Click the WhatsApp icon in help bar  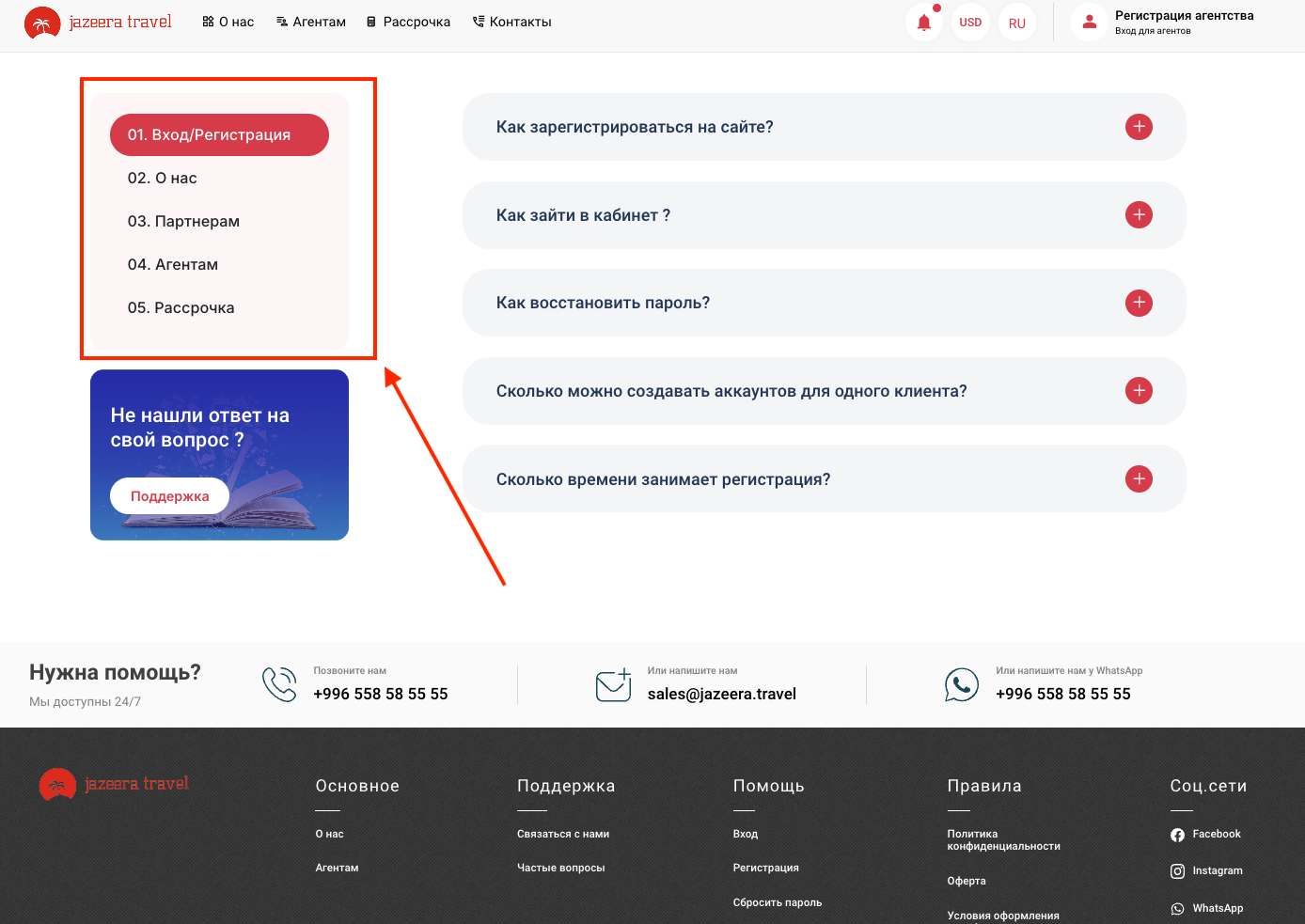(961, 684)
